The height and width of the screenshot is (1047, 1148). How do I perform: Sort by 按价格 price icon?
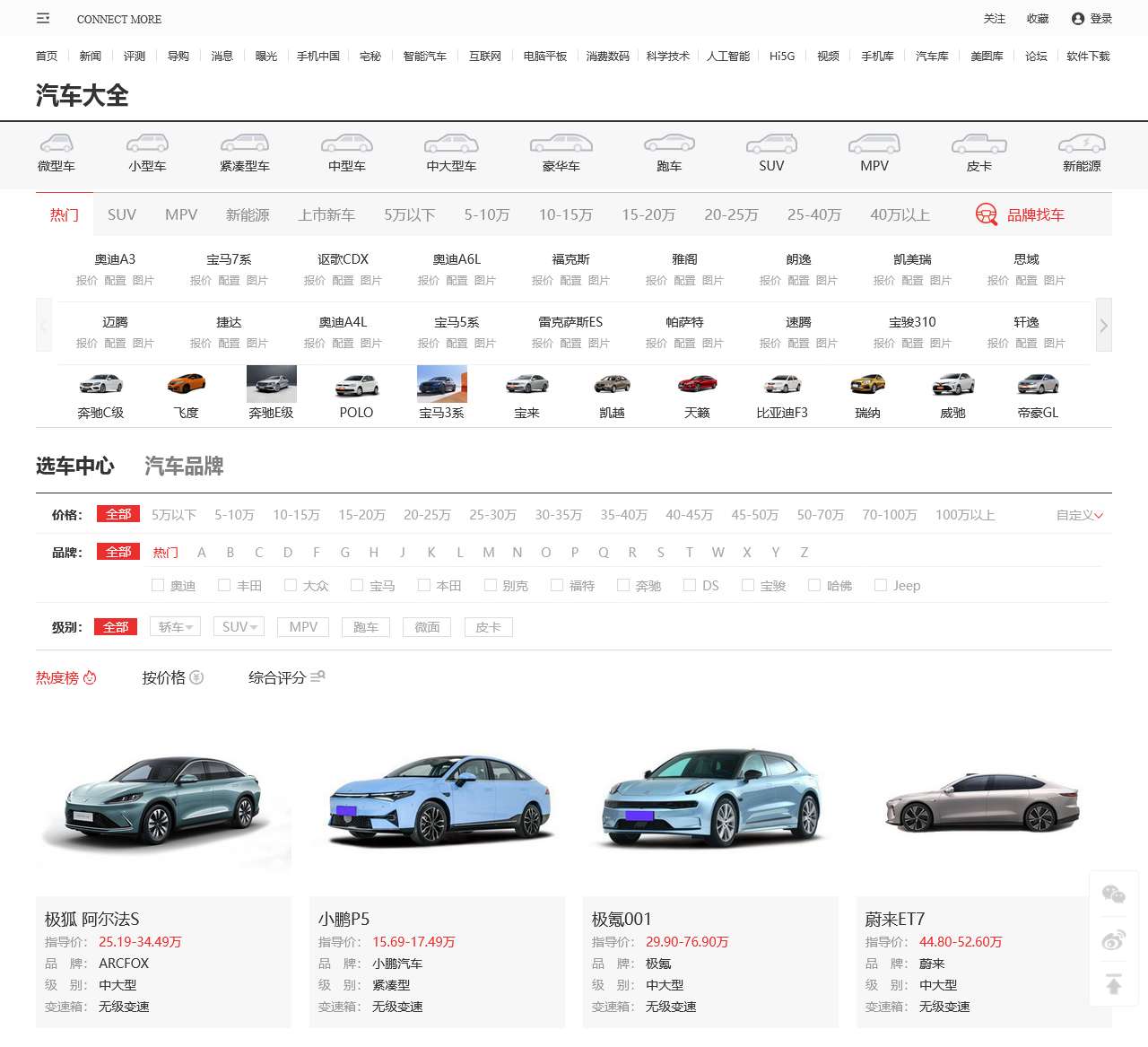(196, 678)
